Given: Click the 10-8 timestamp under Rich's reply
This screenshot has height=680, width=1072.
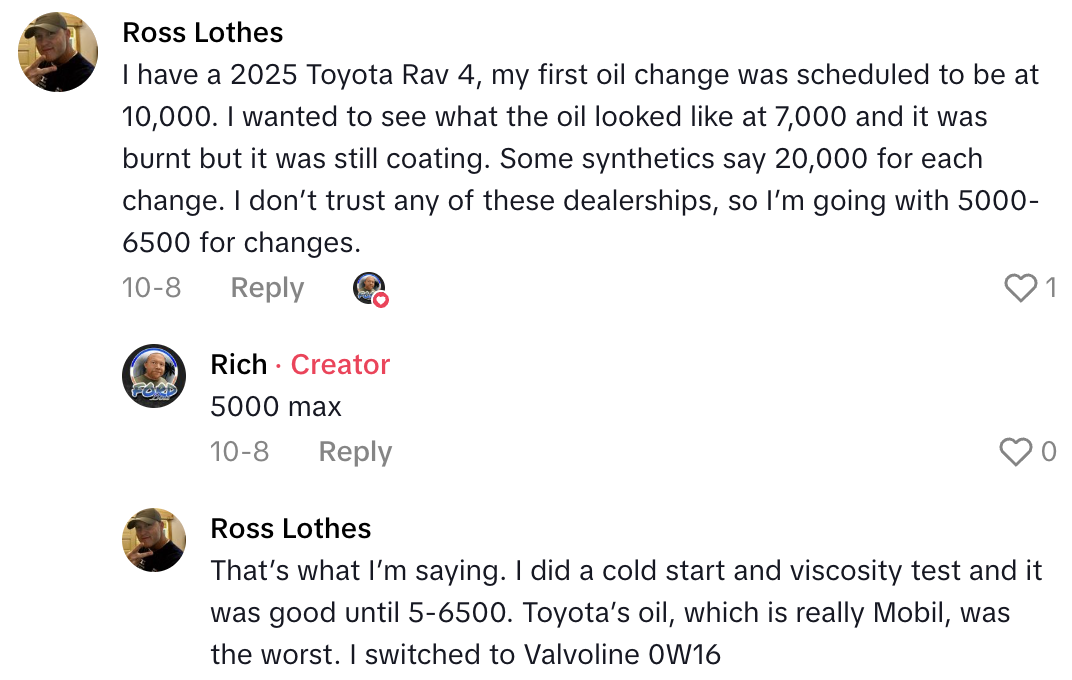Looking at the screenshot, I should pos(239,451).
